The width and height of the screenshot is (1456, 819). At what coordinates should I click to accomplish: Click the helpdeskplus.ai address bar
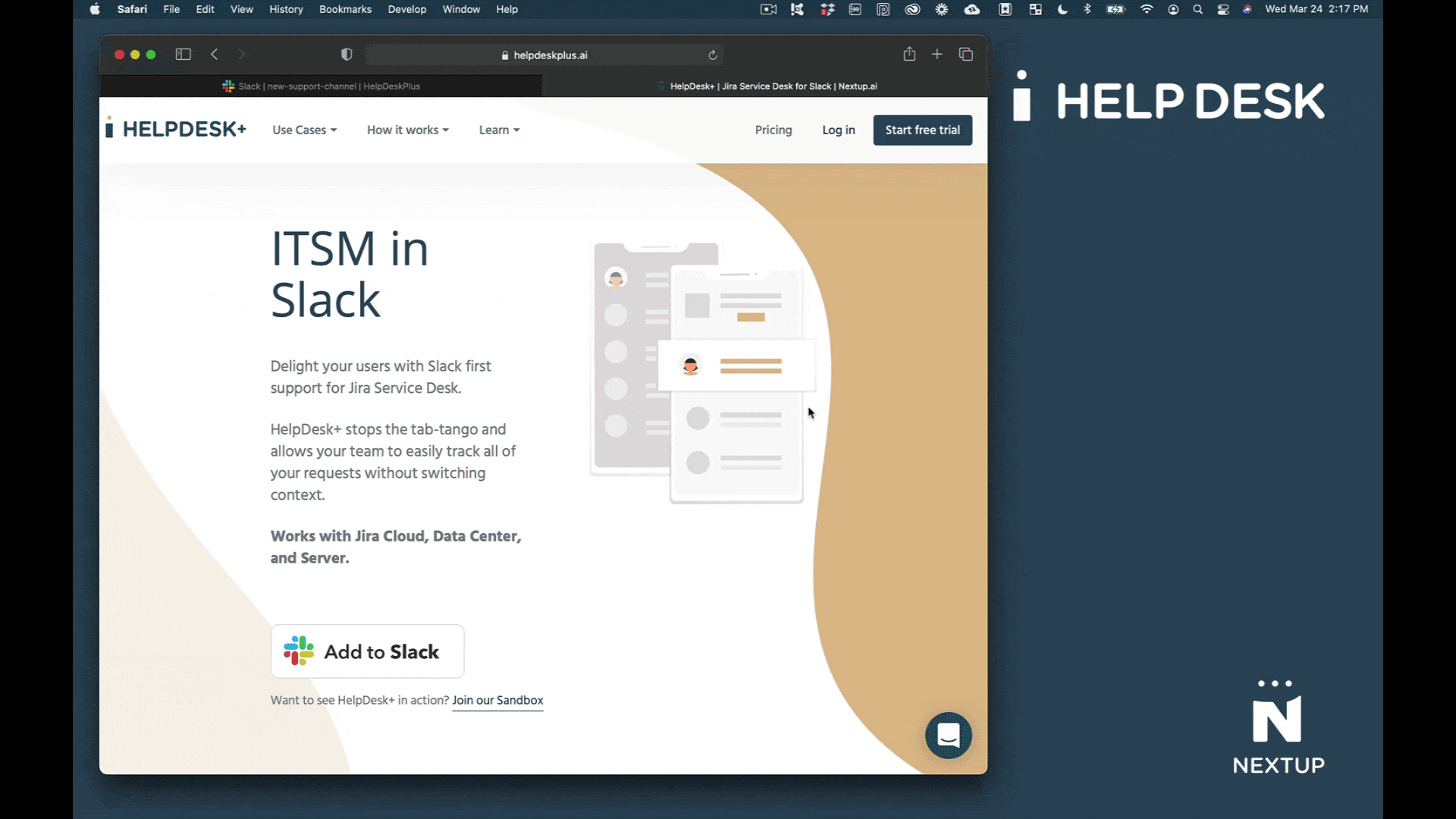point(544,55)
